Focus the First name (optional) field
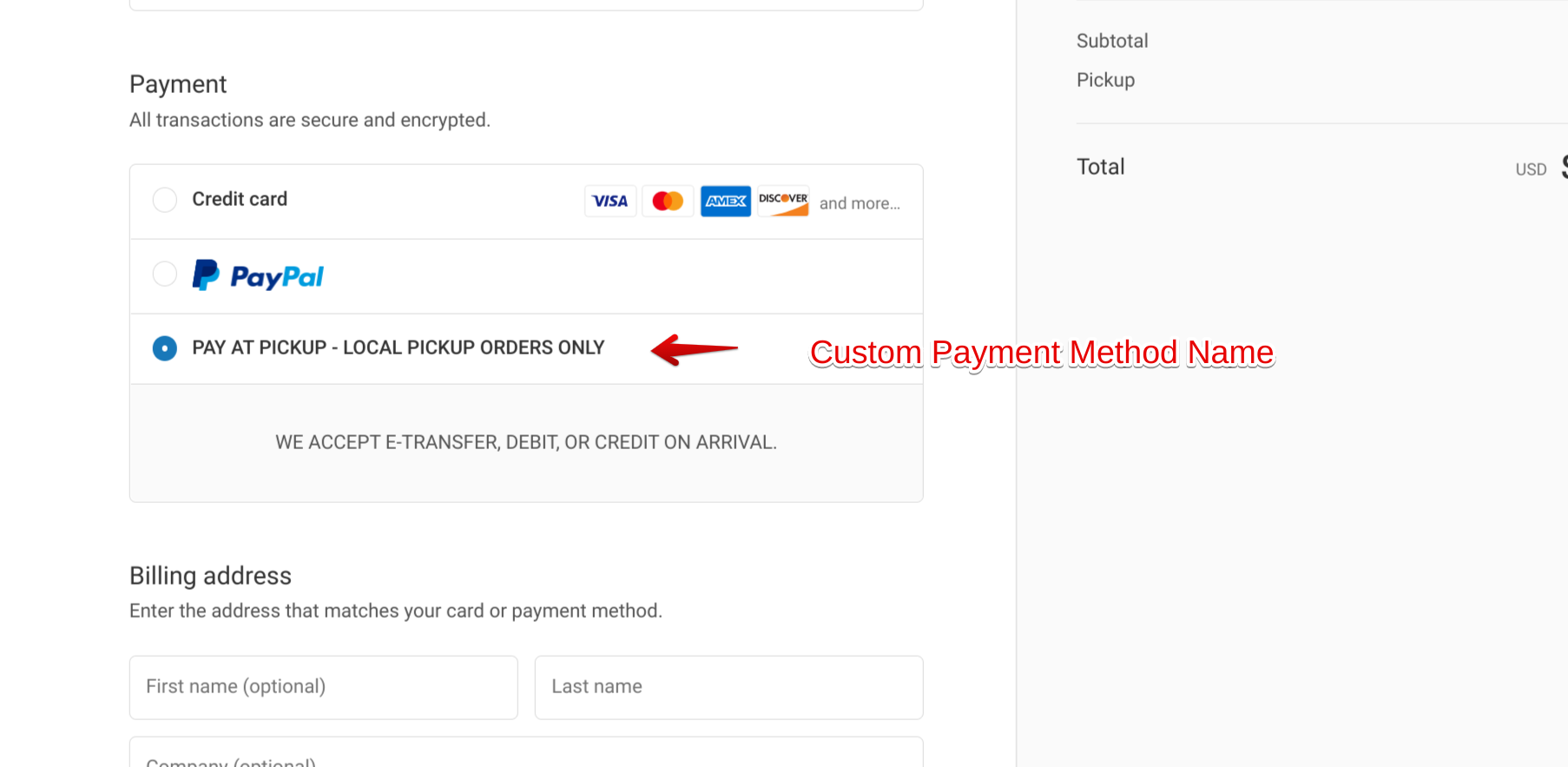 pos(323,687)
